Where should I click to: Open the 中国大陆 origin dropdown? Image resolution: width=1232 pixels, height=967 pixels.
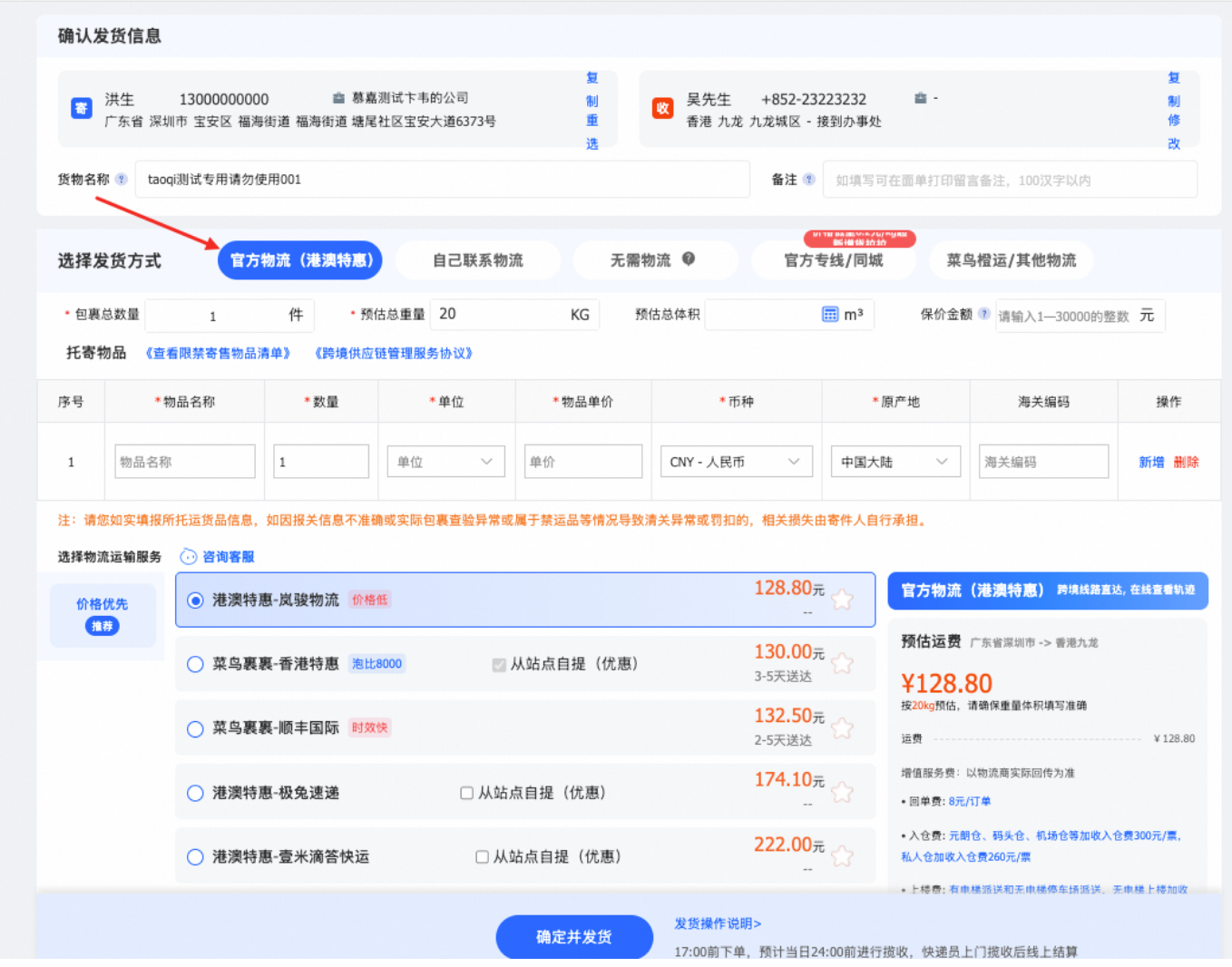pos(895,462)
